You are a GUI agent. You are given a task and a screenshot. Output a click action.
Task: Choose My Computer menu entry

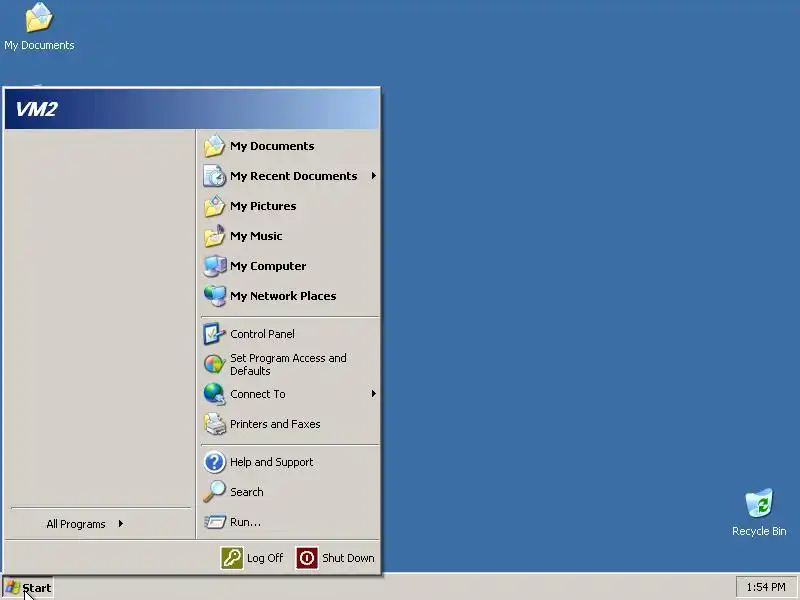tap(290, 266)
